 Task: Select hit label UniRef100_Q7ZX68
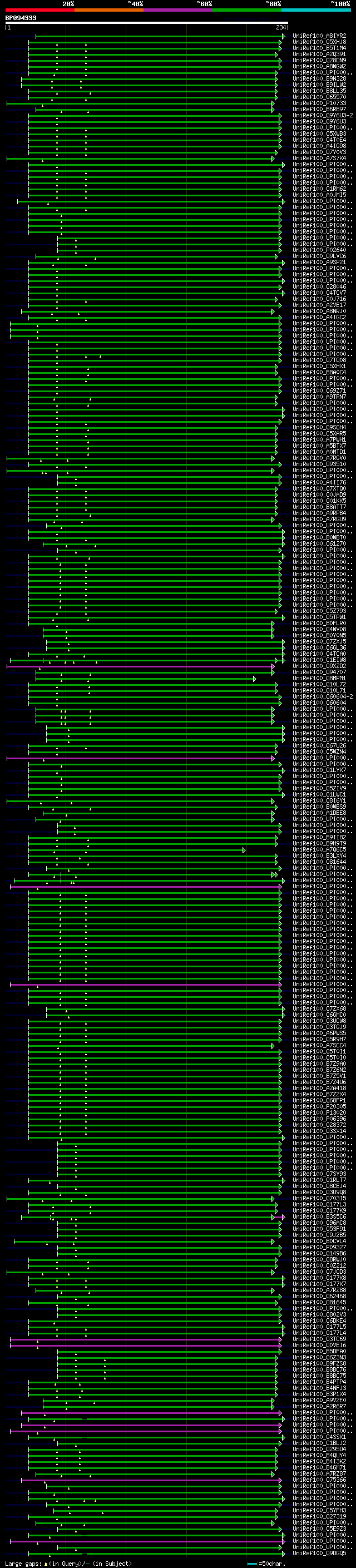319,1008
